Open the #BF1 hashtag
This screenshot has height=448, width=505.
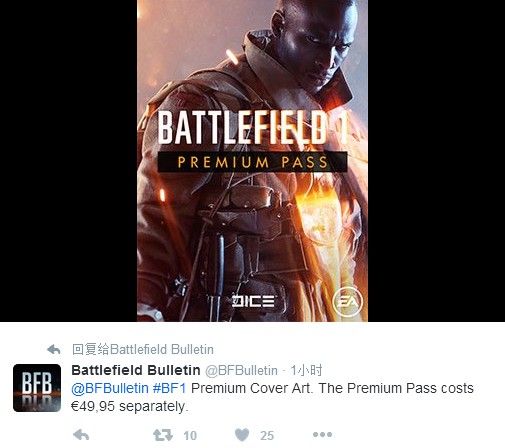tap(169, 388)
